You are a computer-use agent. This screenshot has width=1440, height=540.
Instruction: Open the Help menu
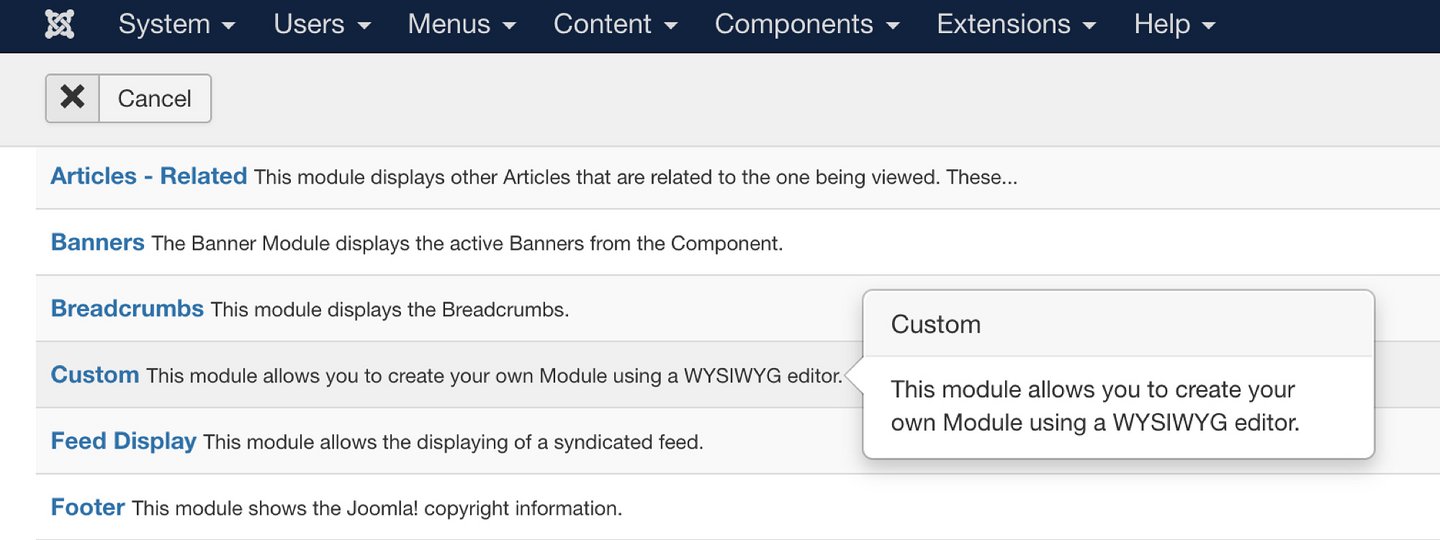click(1174, 24)
